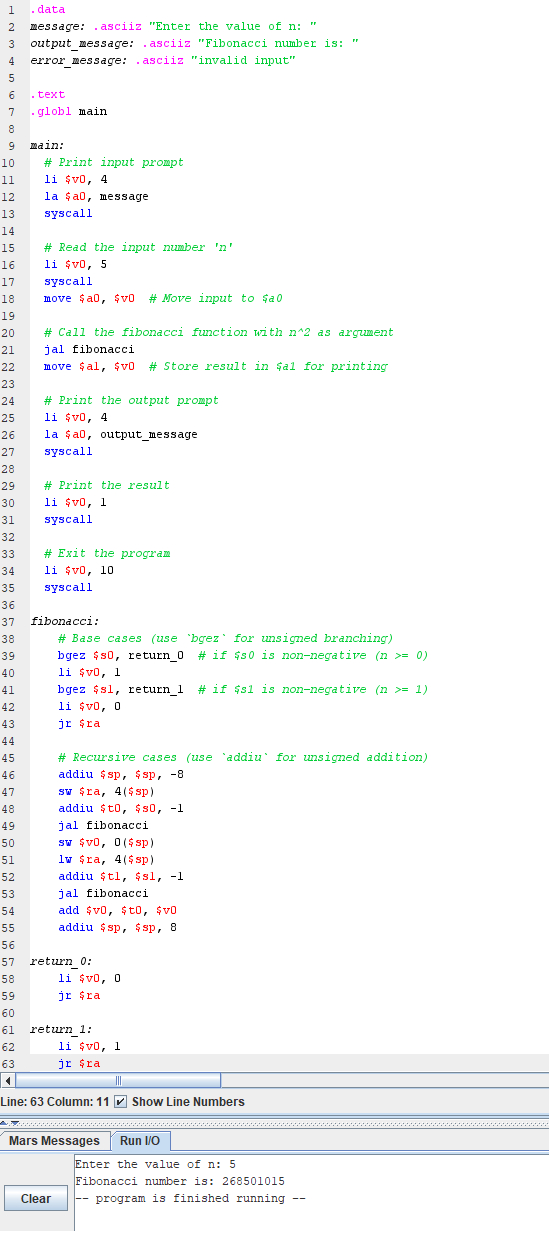
Task: Click 'addiu $sp, $sp, -8' on line 46
Action: pos(121,774)
